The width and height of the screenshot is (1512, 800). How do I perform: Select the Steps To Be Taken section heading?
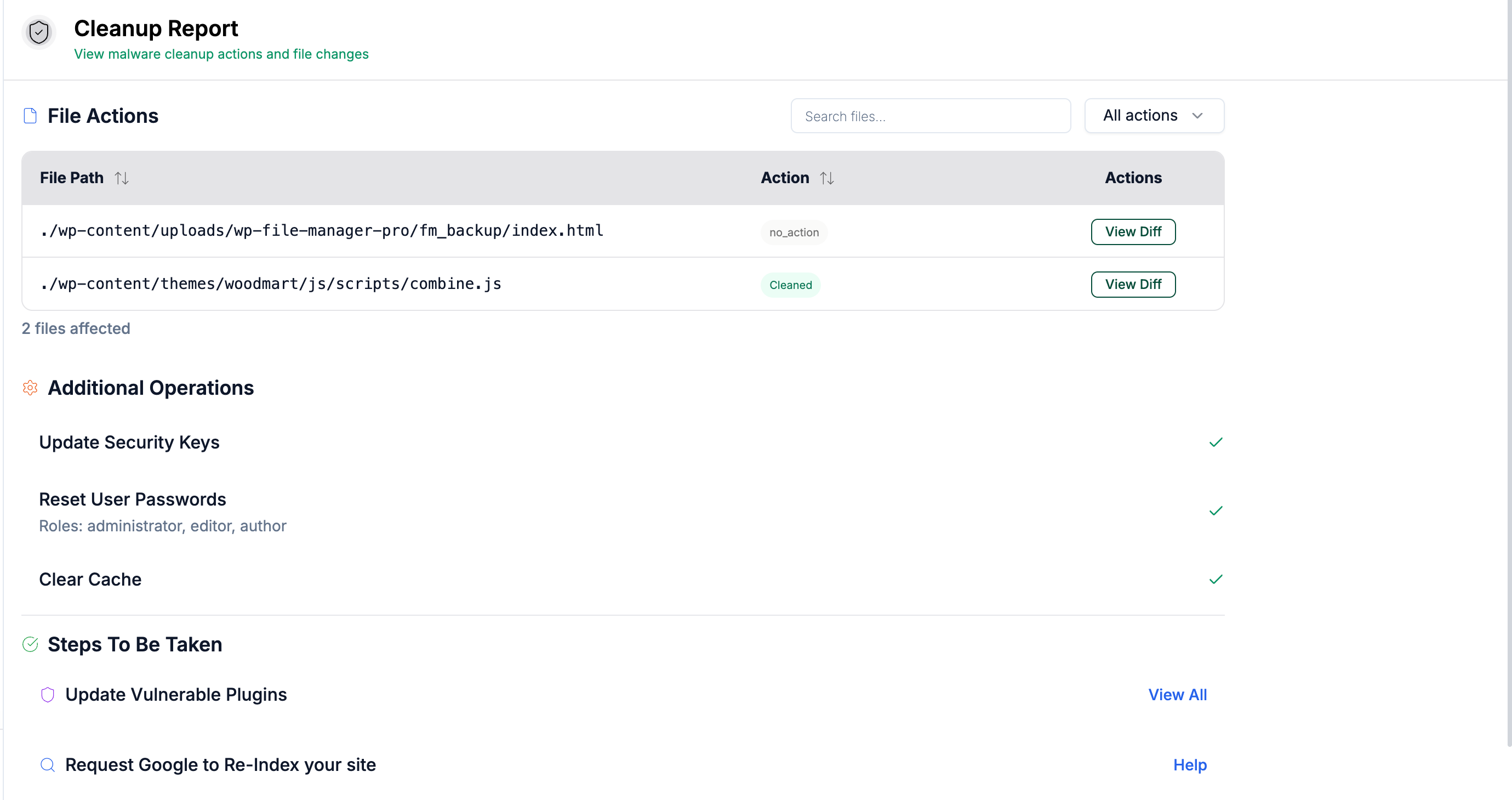[x=134, y=644]
